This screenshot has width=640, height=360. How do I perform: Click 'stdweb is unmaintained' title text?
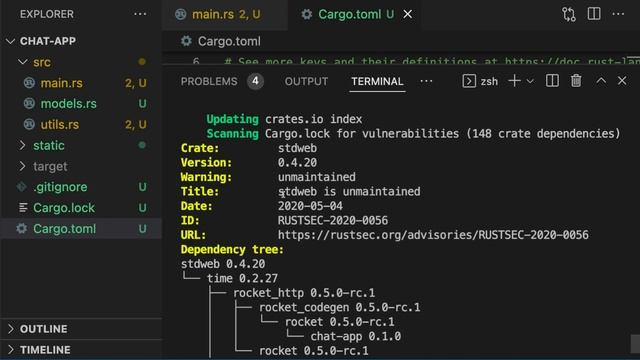pyautogui.click(x=349, y=191)
